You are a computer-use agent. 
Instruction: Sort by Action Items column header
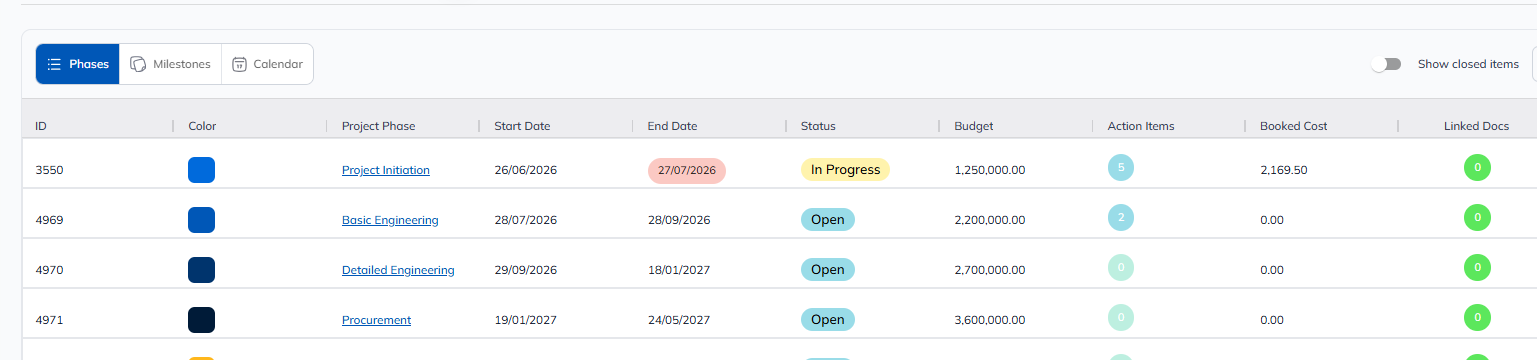pos(1141,126)
